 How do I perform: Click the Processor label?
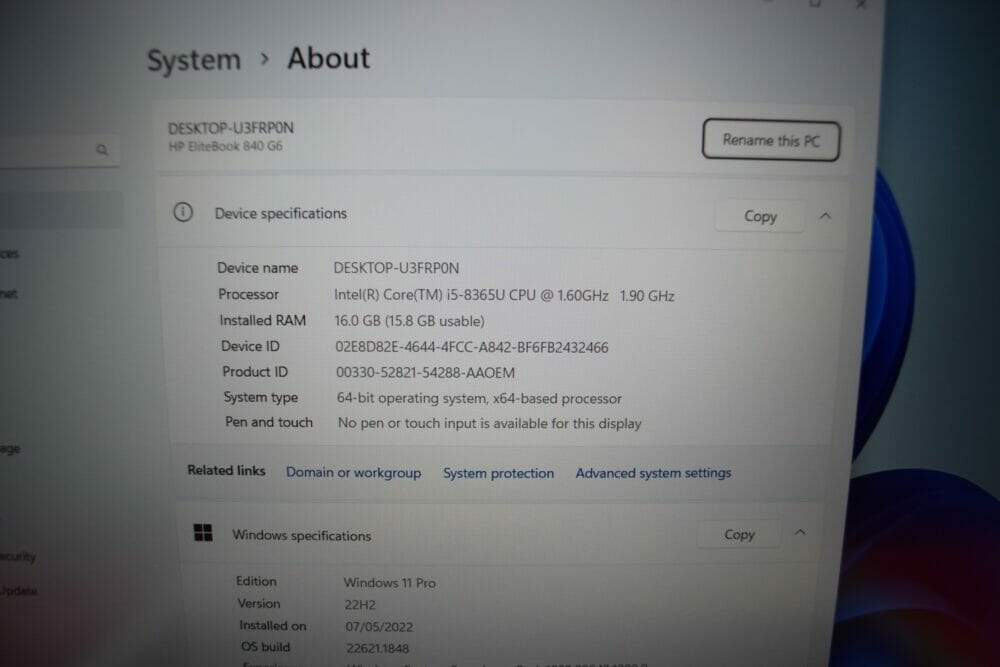coord(248,294)
